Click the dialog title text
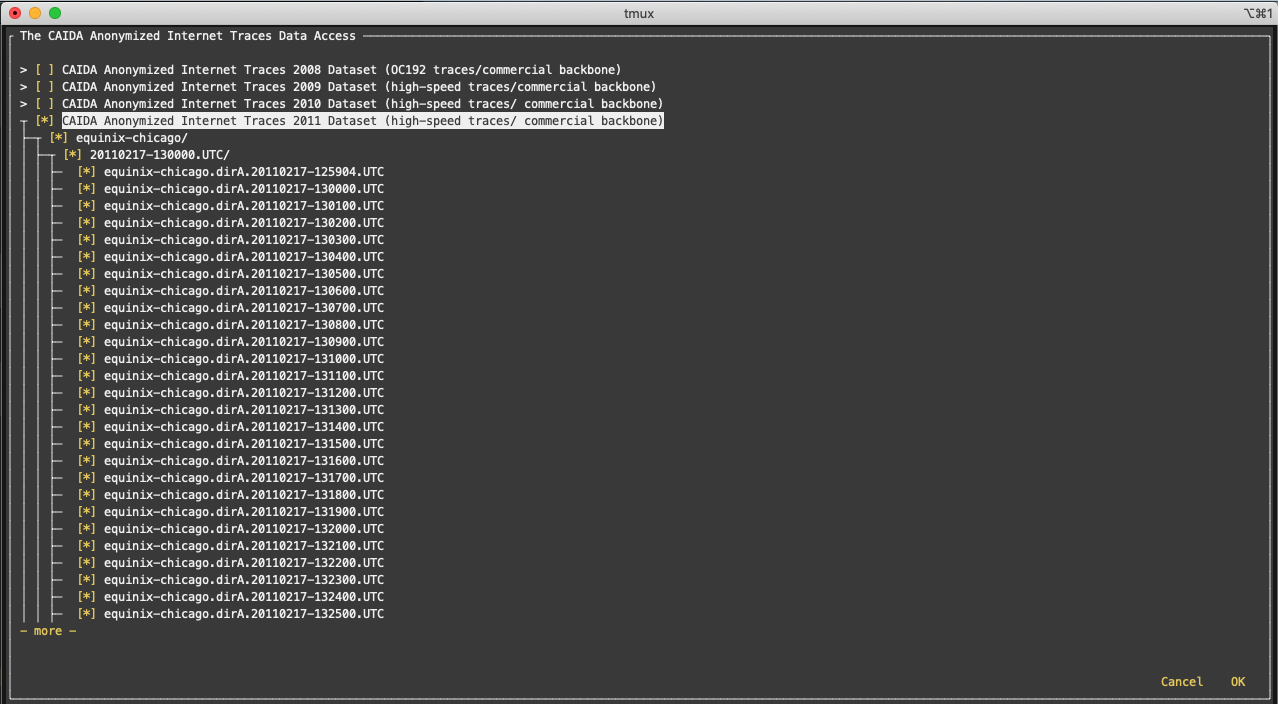 [188, 36]
